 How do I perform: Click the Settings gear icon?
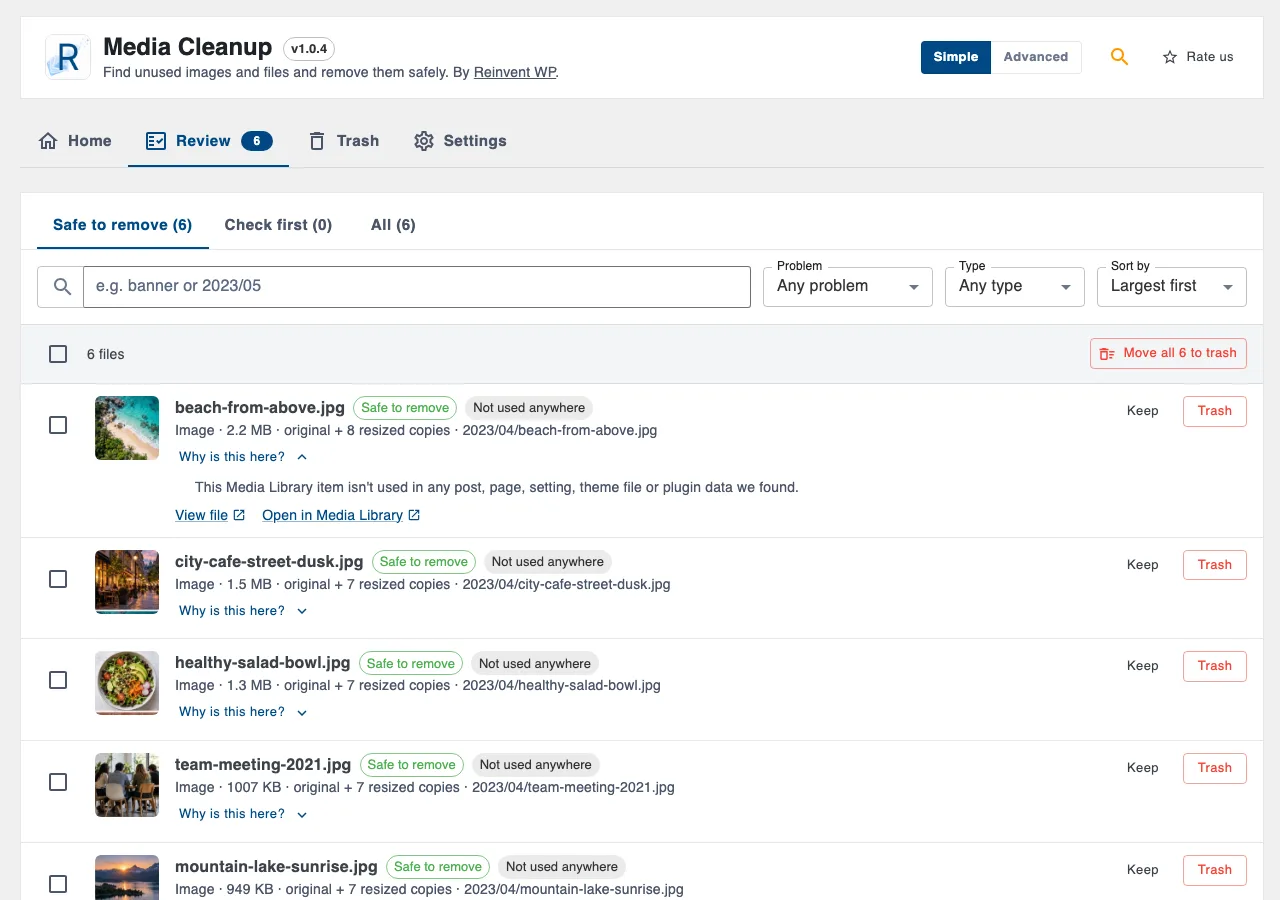(x=424, y=141)
